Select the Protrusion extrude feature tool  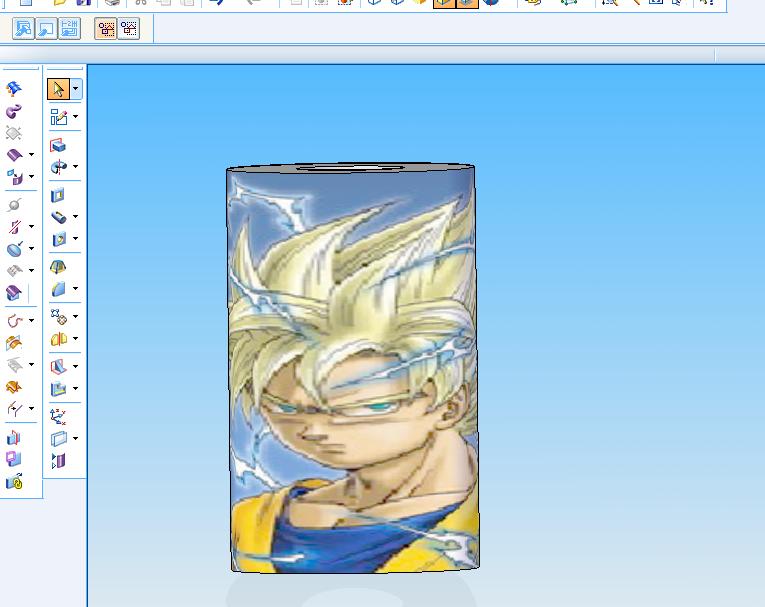tap(58, 145)
